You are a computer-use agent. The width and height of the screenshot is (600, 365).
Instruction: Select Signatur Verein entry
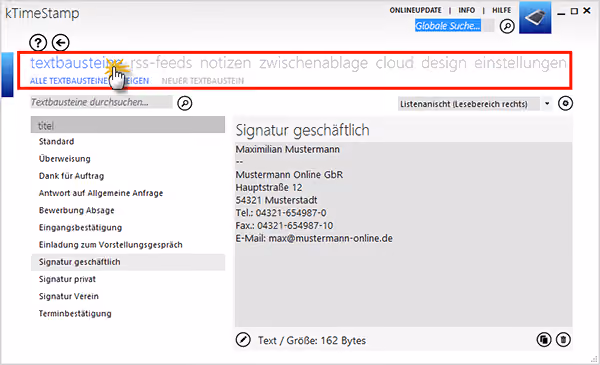click(x=128, y=297)
